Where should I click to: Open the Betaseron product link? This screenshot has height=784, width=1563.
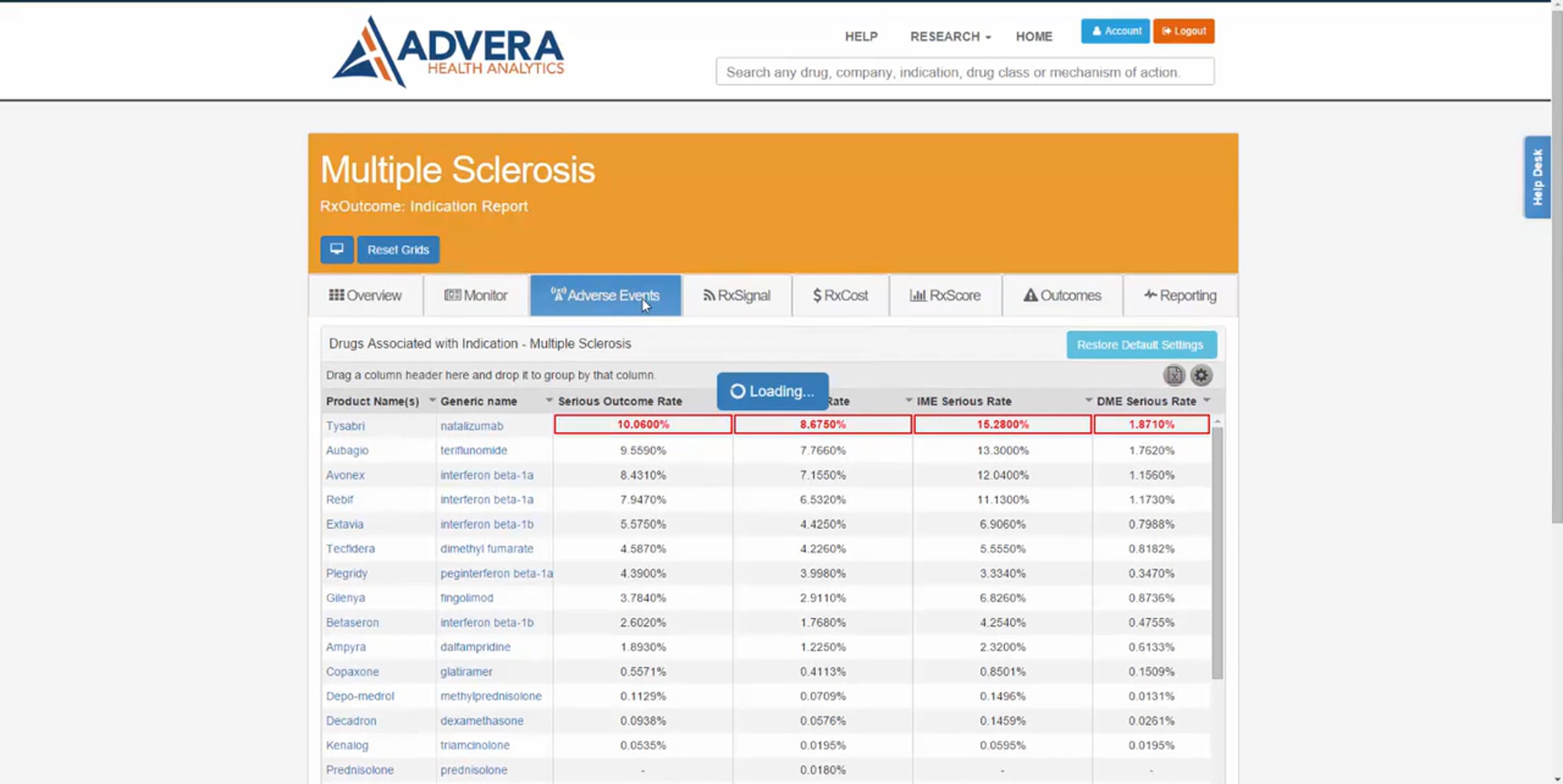(352, 623)
